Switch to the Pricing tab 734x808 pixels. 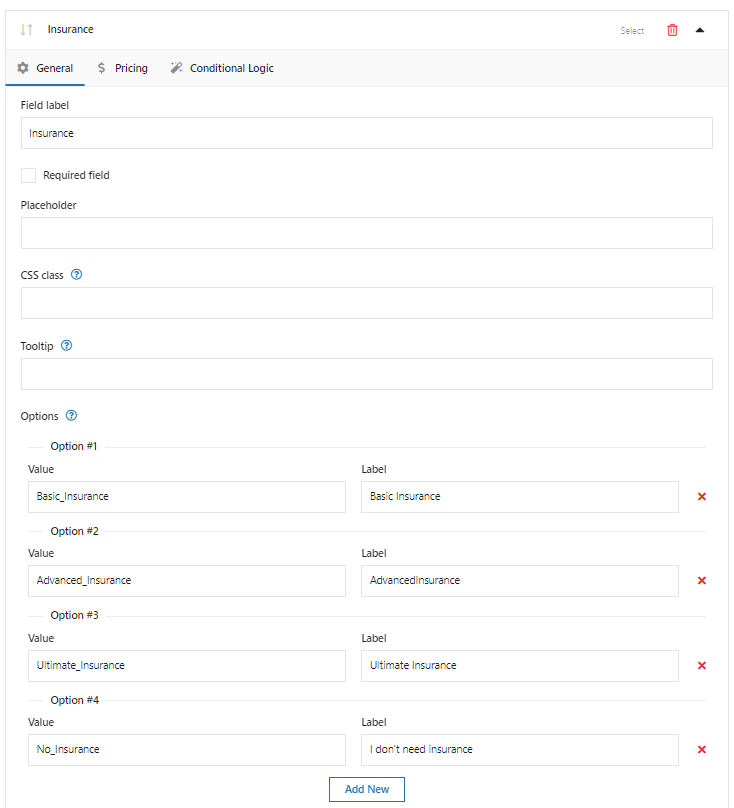click(x=123, y=68)
